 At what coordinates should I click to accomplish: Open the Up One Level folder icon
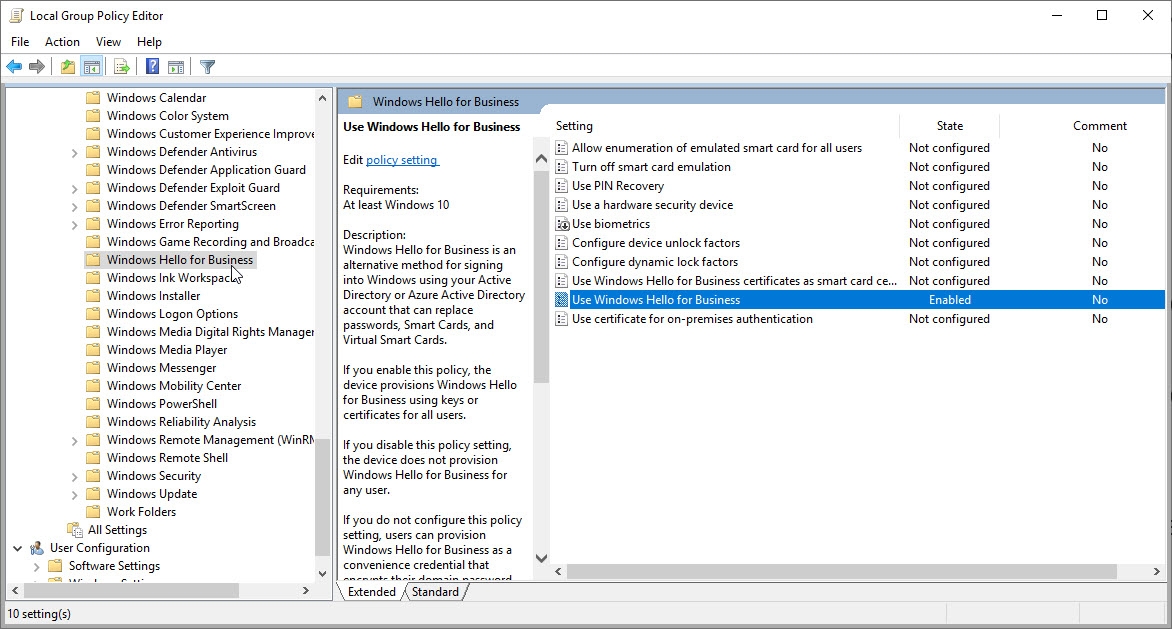66,66
